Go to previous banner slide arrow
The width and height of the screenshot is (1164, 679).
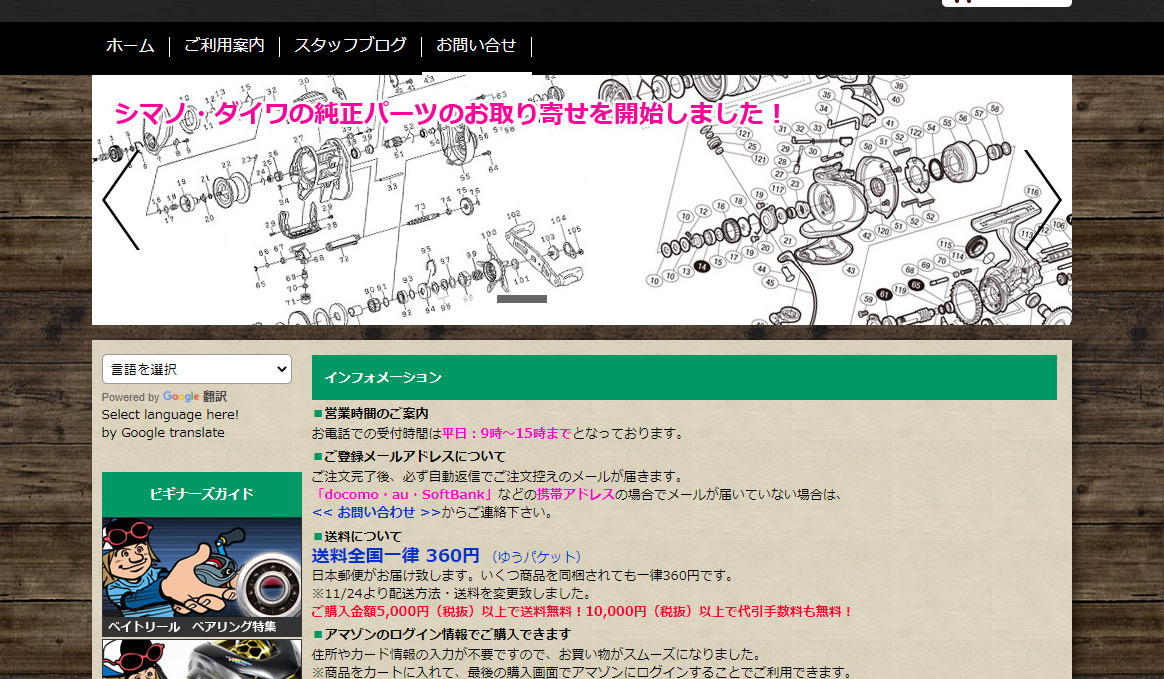121,200
